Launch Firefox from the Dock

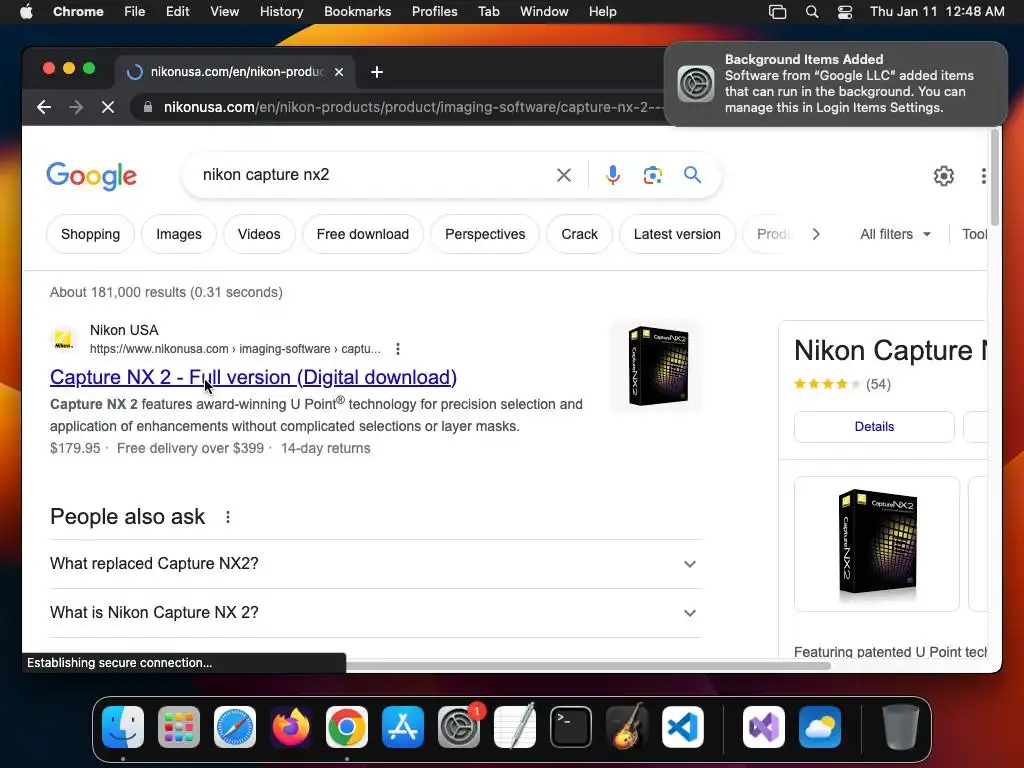pyautogui.click(x=291, y=727)
